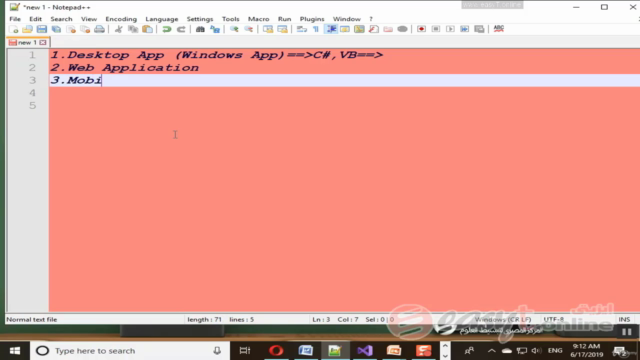Open the Search menu
This screenshot has width=640, height=360.
pyautogui.click(x=61, y=19)
